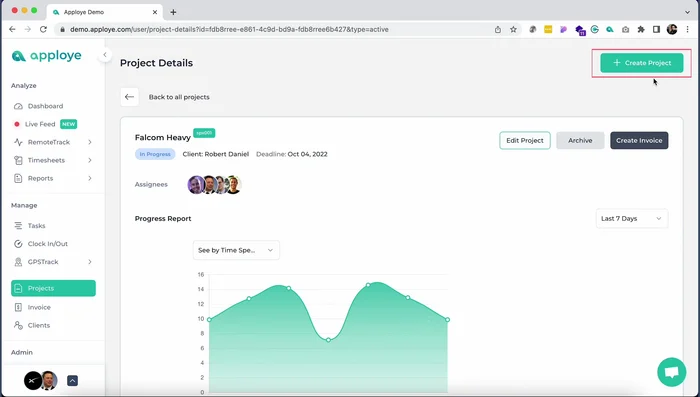Click the lowest data point on chart
700x397 pixels.
pyautogui.click(x=328, y=340)
